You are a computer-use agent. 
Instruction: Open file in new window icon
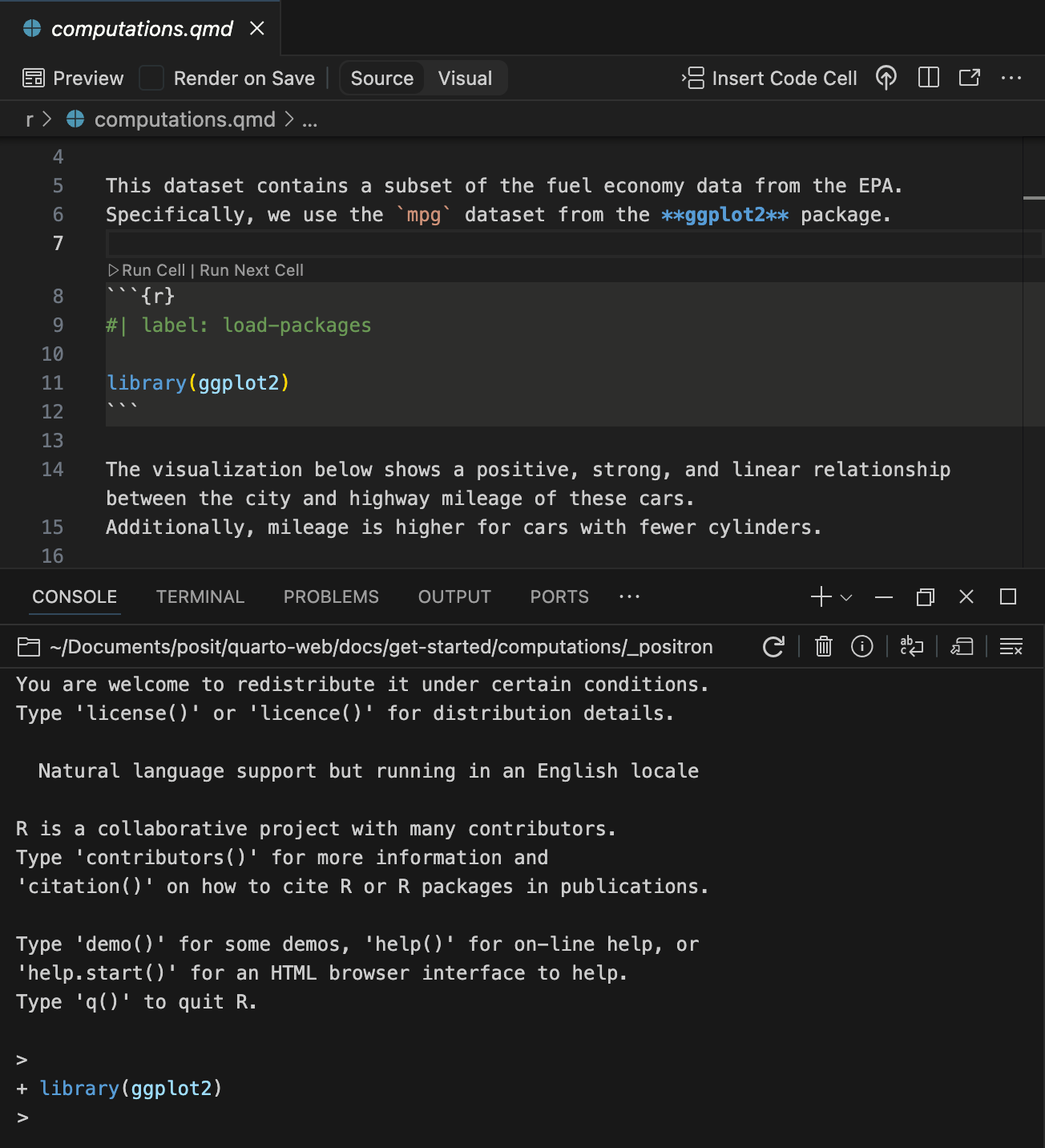pyautogui.click(x=970, y=78)
